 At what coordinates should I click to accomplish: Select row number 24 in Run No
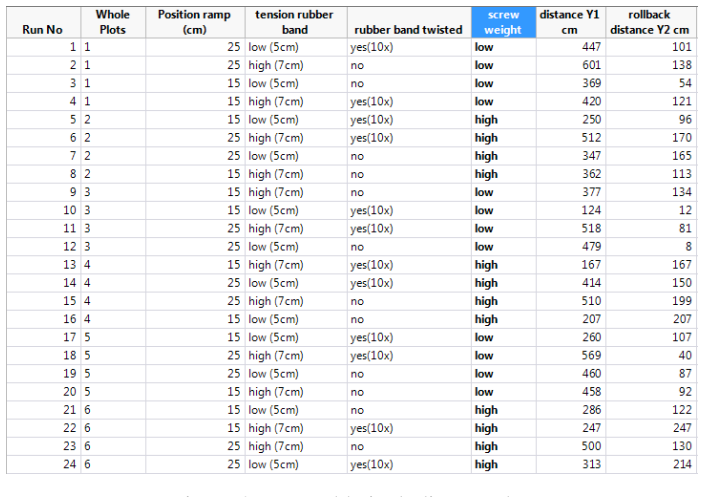[43, 464]
